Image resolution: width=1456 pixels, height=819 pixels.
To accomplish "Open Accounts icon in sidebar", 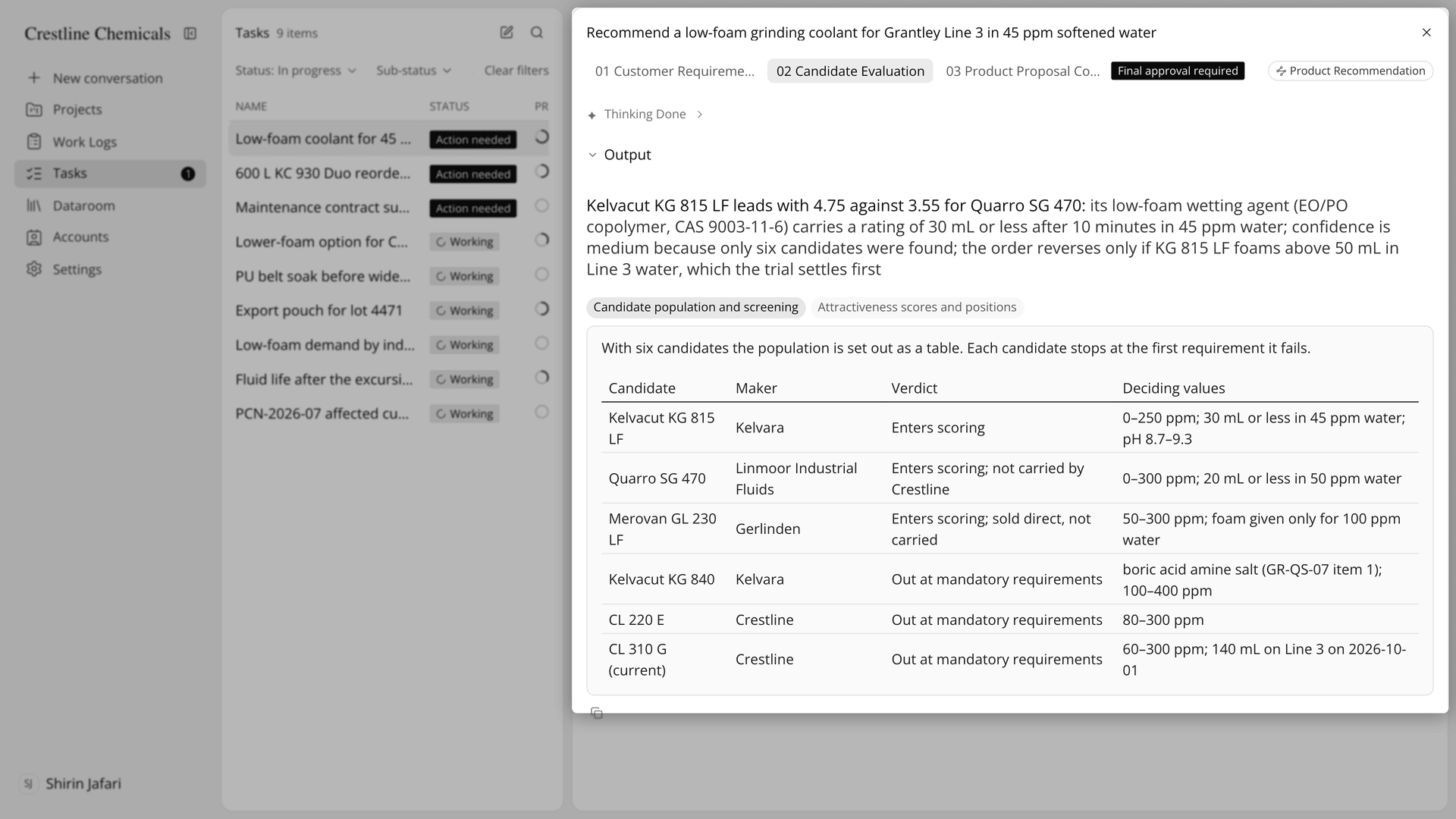I will (34, 237).
